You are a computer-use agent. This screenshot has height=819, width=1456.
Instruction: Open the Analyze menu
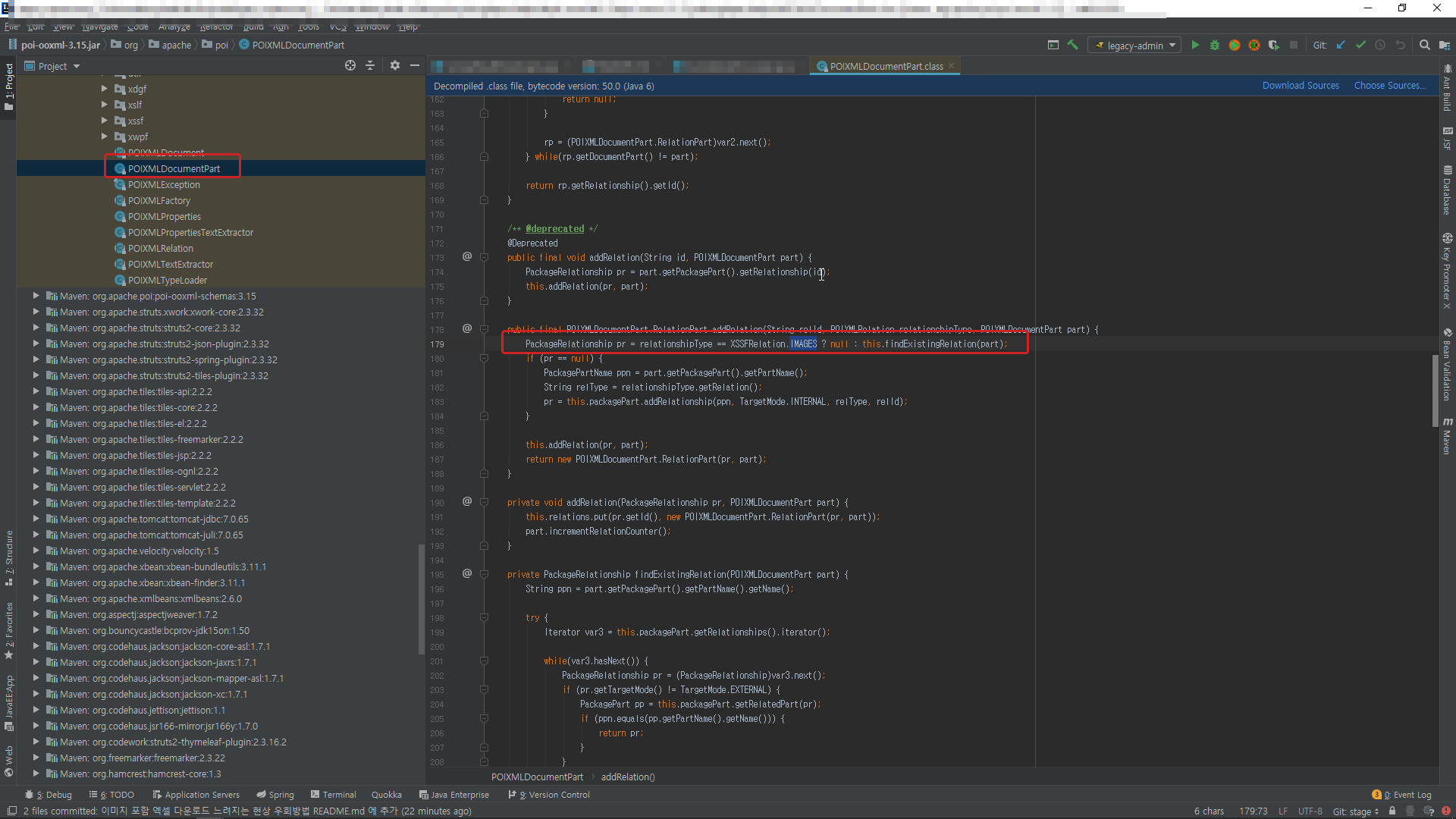[174, 27]
